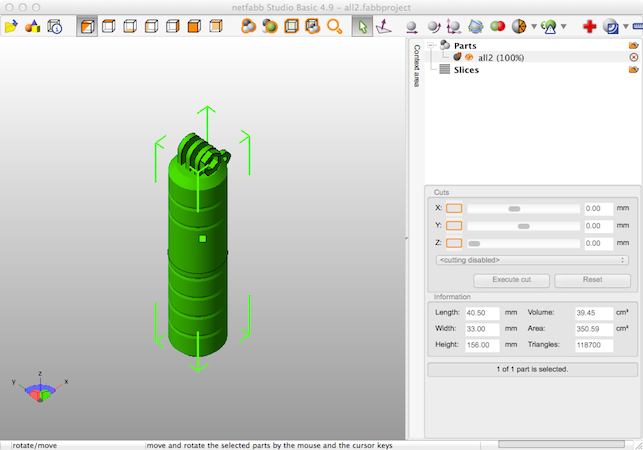Toggle the Z cut plane checkbox
The width and height of the screenshot is (643, 450).
[x=454, y=243]
